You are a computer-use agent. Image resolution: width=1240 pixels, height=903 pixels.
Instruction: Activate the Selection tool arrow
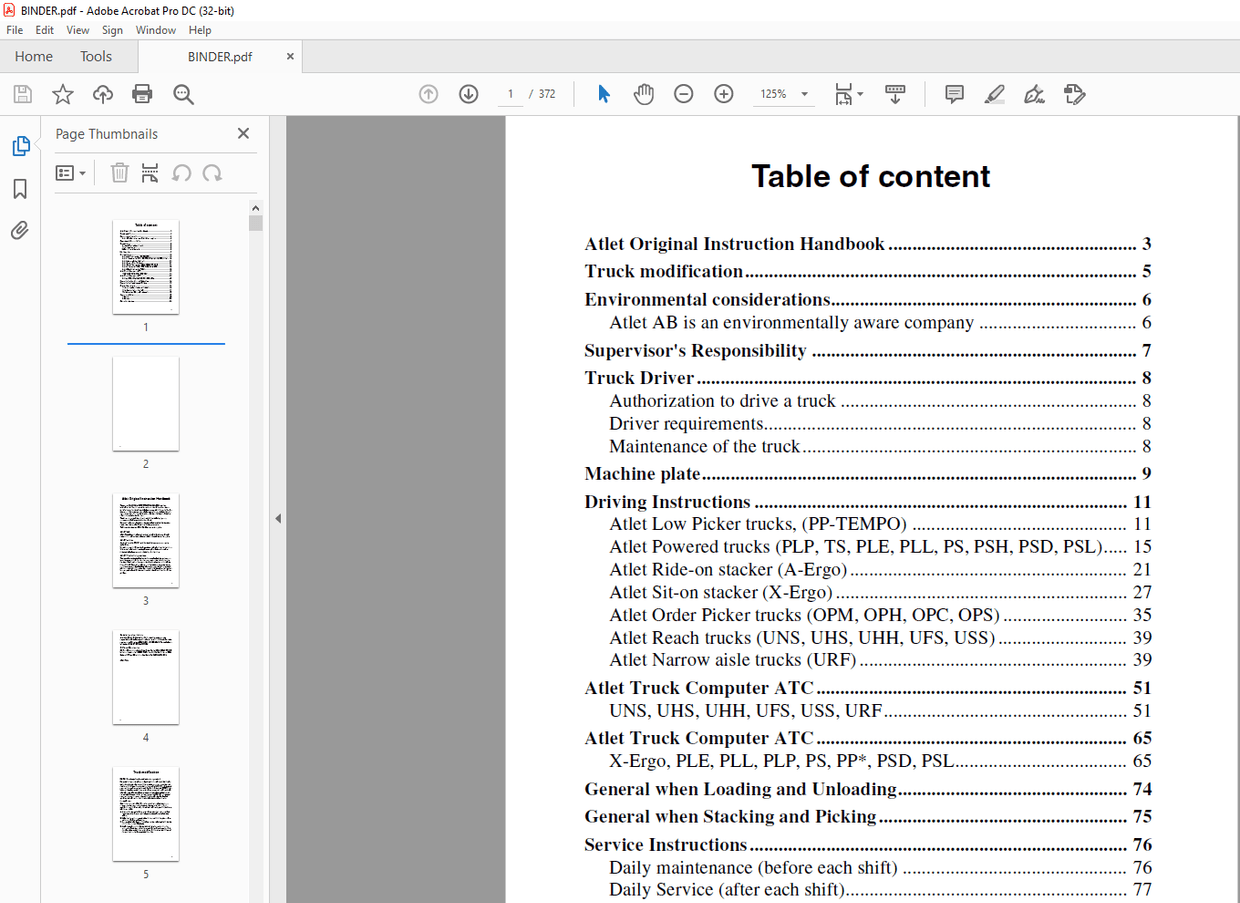point(603,93)
